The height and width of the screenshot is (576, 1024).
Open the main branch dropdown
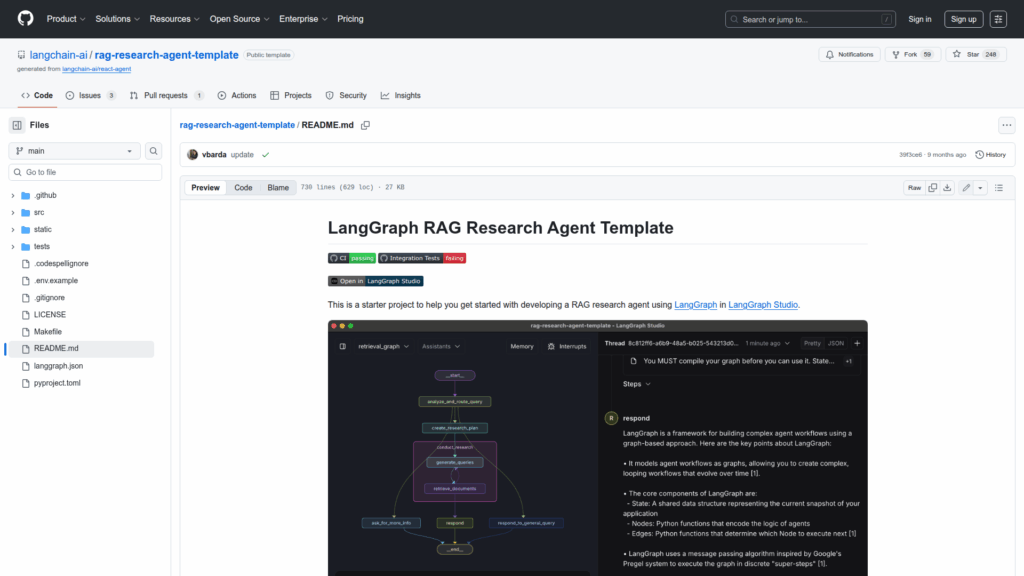75,151
